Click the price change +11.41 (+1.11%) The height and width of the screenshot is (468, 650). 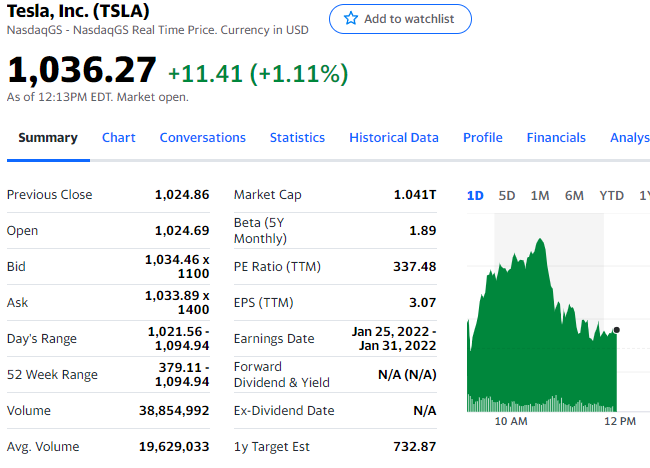click(x=258, y=74)
